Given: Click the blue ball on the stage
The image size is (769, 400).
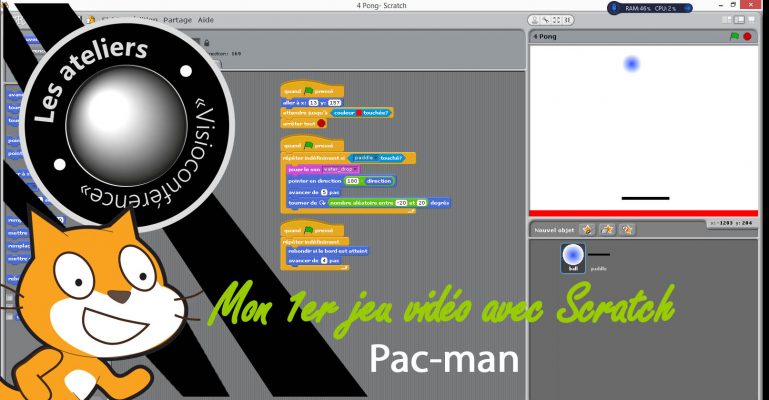Looking at the screenshot, I should click(631, 64).
